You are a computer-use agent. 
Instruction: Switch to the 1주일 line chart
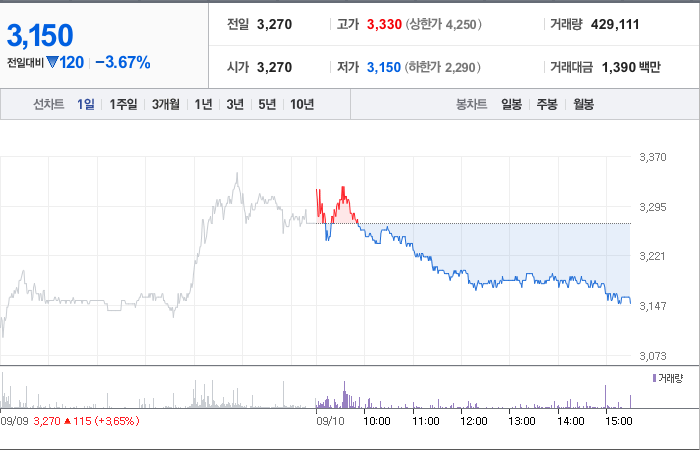click(x=123, y=104)
